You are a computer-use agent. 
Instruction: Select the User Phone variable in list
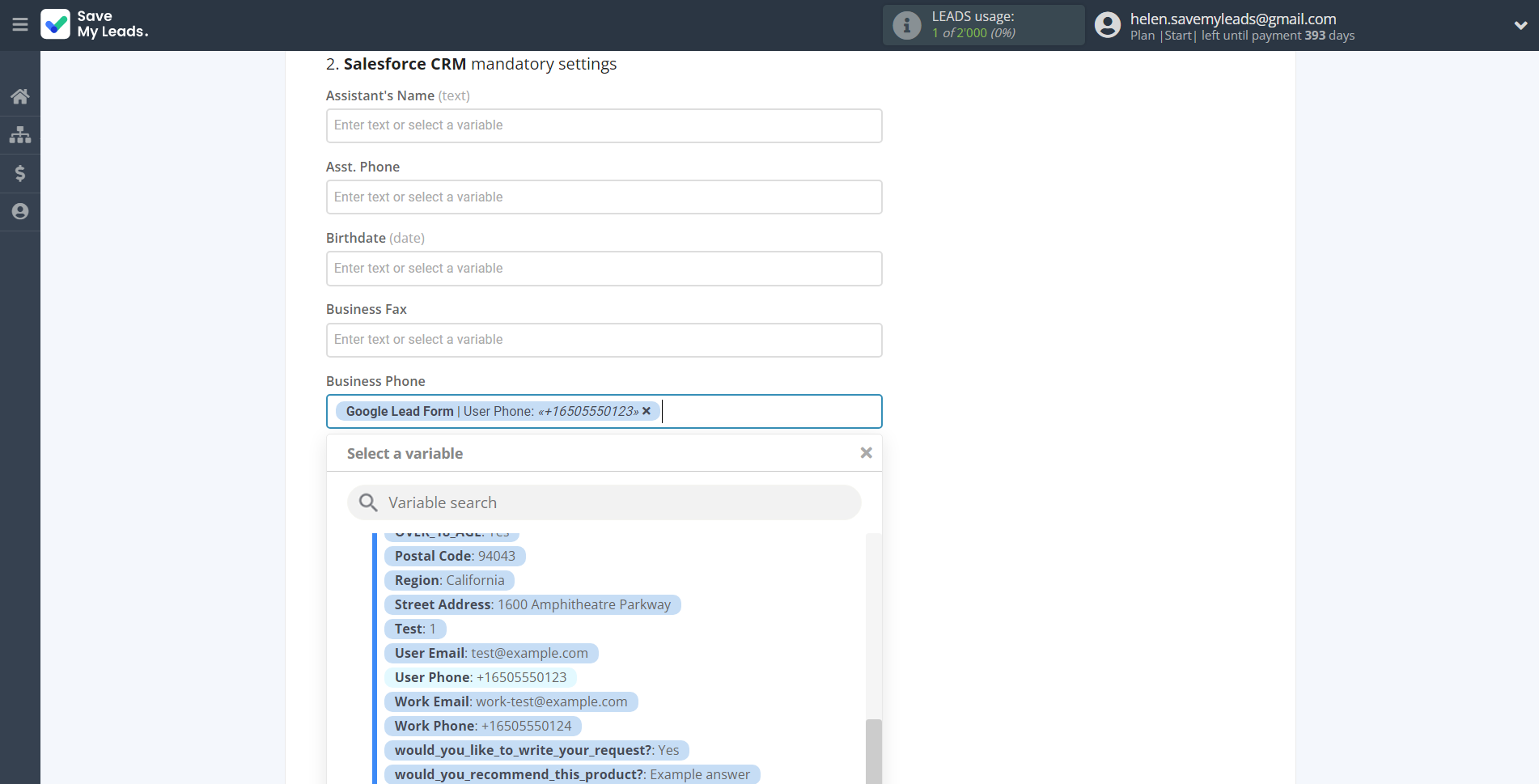(x=481, y=677)
